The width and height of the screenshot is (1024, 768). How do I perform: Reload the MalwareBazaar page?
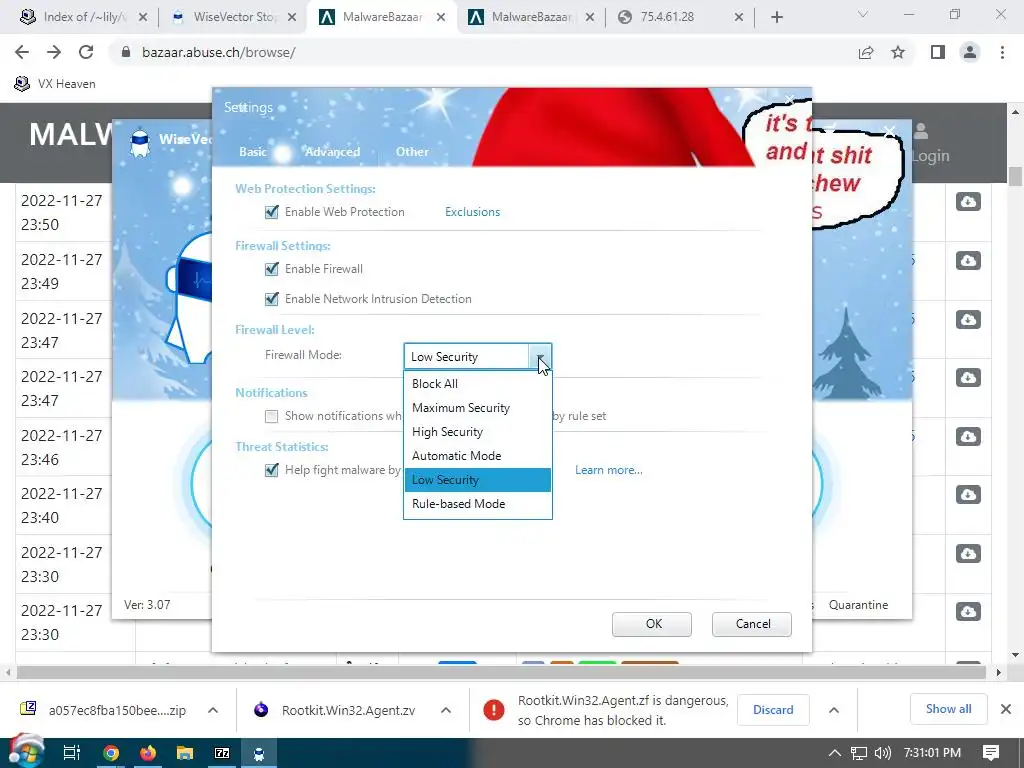pos(86,52)
